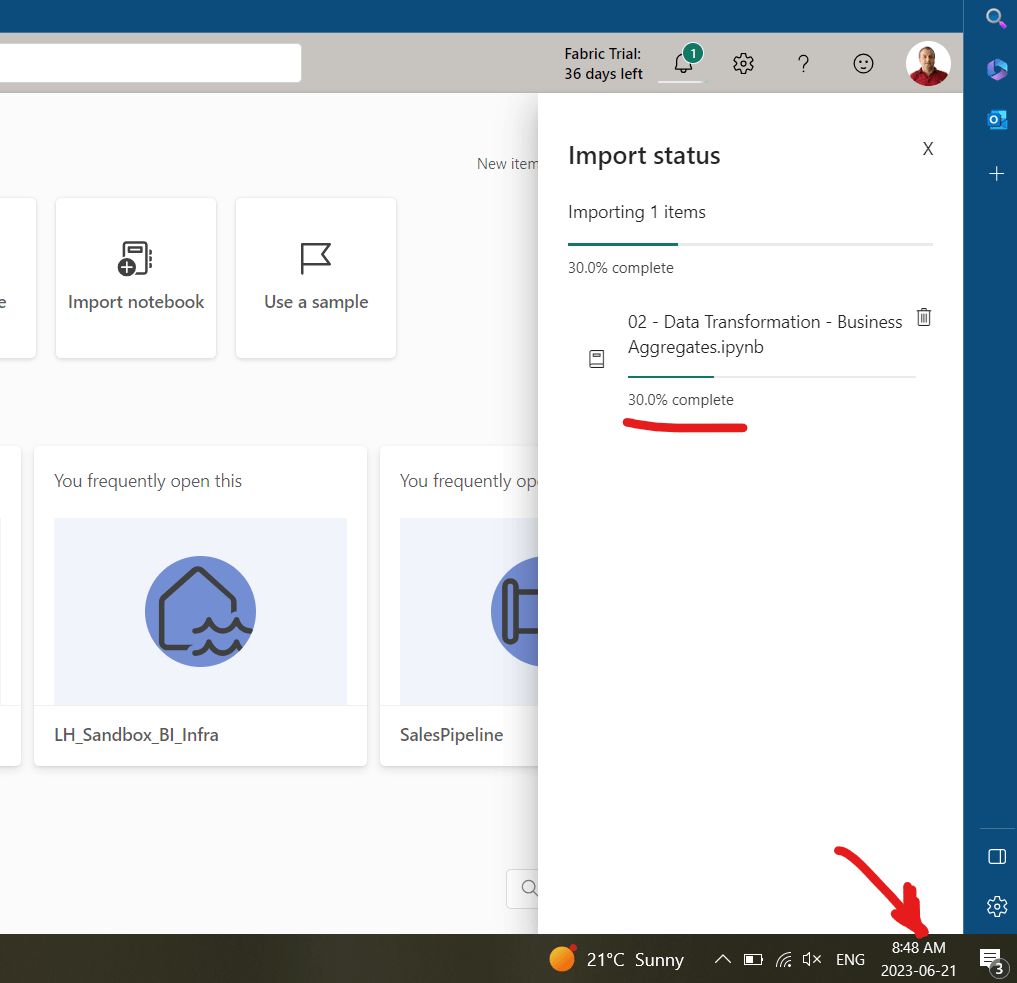Open Outlook from the Edge sidebar

click(x=996, y=119)
